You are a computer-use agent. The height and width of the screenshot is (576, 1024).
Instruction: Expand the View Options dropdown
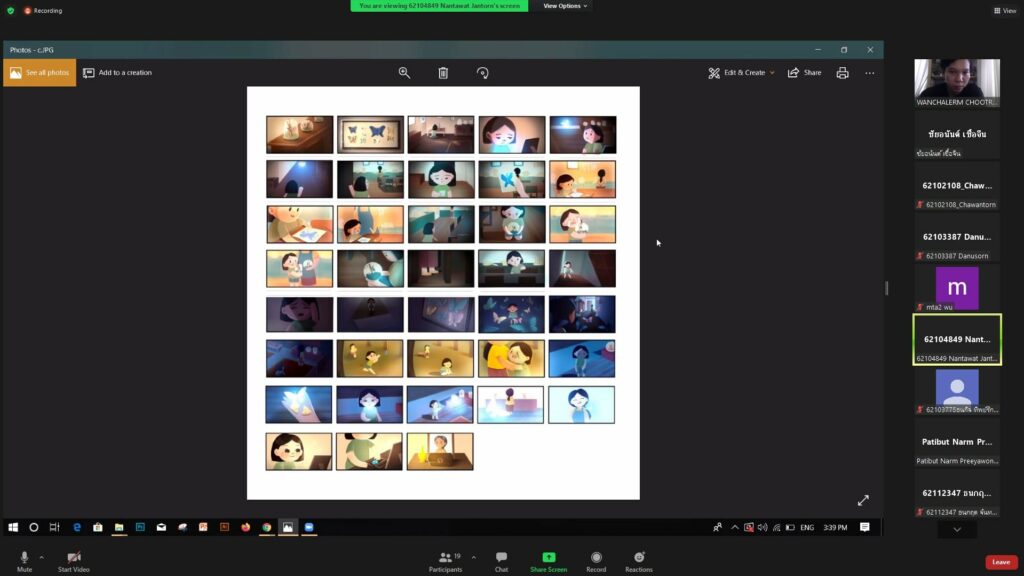click(565, 6)
